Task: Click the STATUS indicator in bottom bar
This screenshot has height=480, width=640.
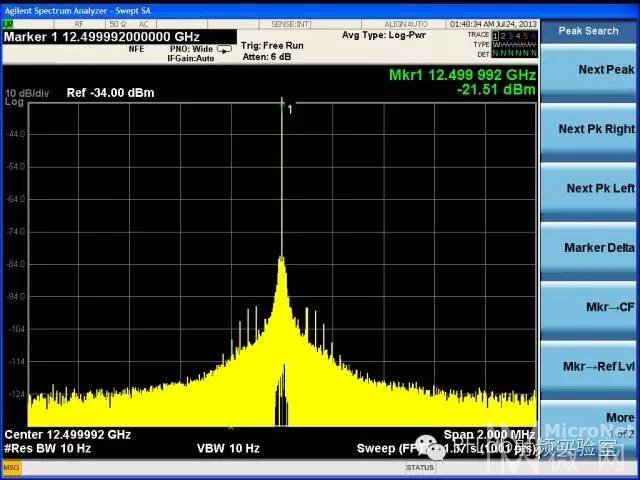Action: click(420, 468)
